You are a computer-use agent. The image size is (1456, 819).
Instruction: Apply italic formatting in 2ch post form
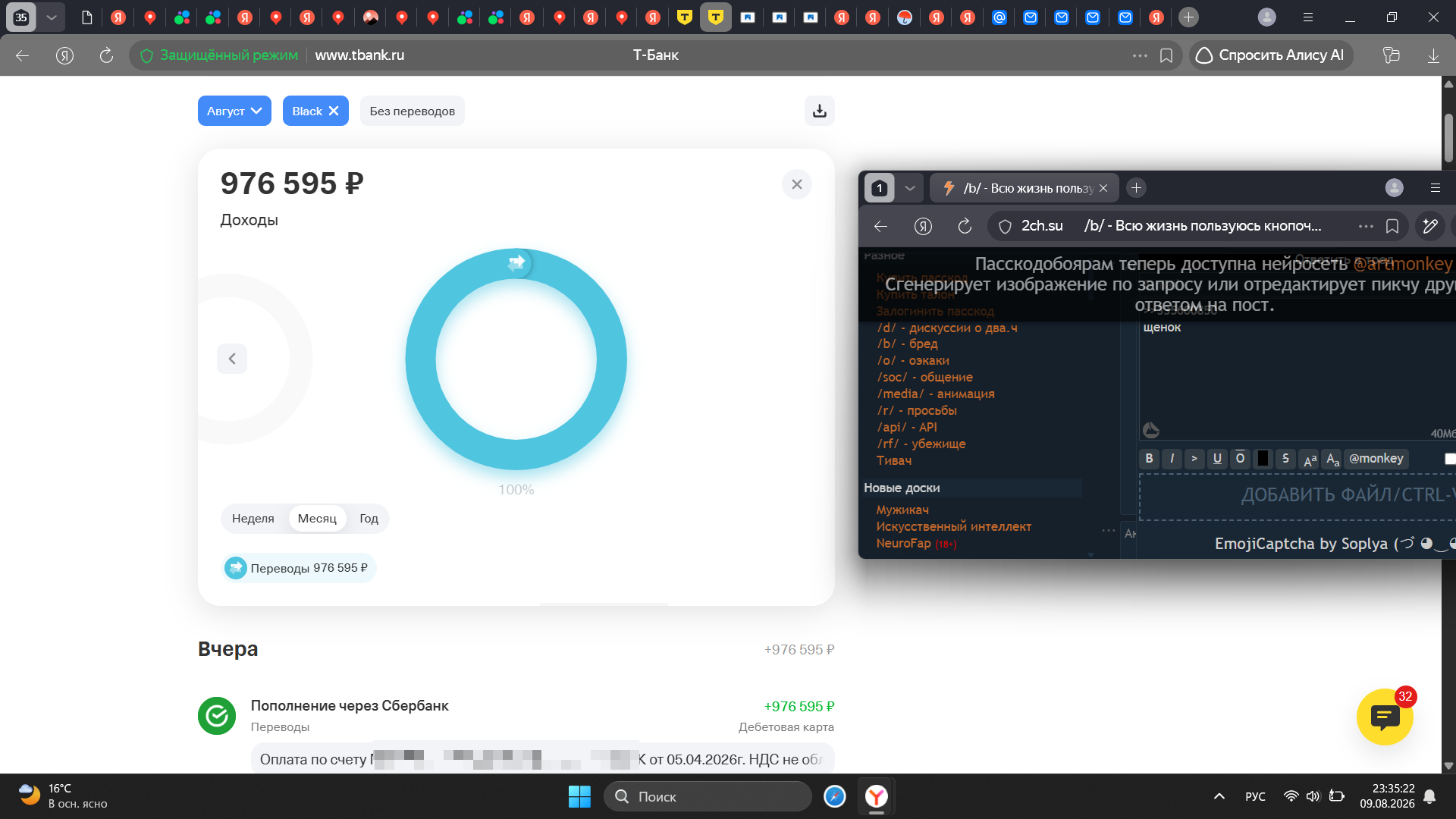click(1172, 458)
